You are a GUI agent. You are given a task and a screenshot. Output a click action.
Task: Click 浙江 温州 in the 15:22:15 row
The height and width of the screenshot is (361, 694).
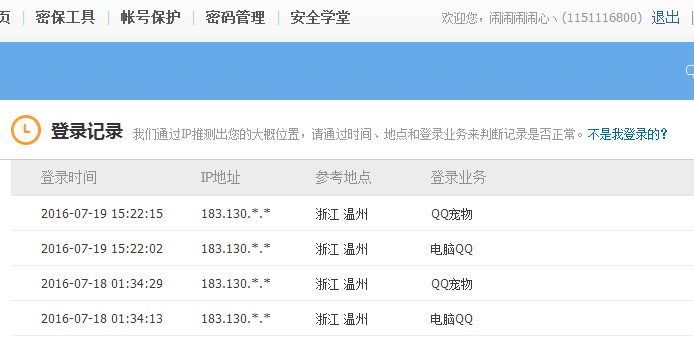[341, 214]
